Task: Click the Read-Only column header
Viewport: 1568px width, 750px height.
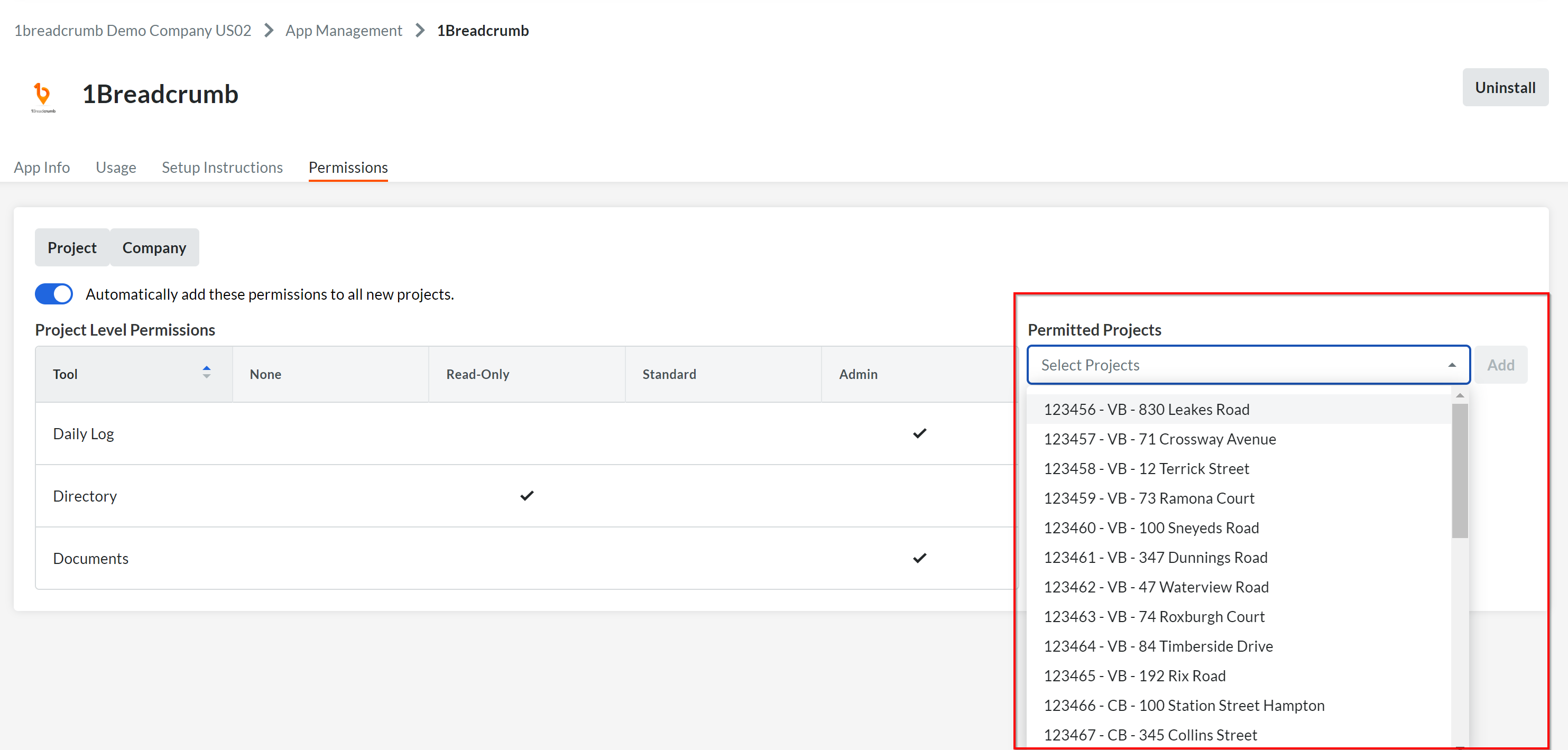Action: click(527, 374)
